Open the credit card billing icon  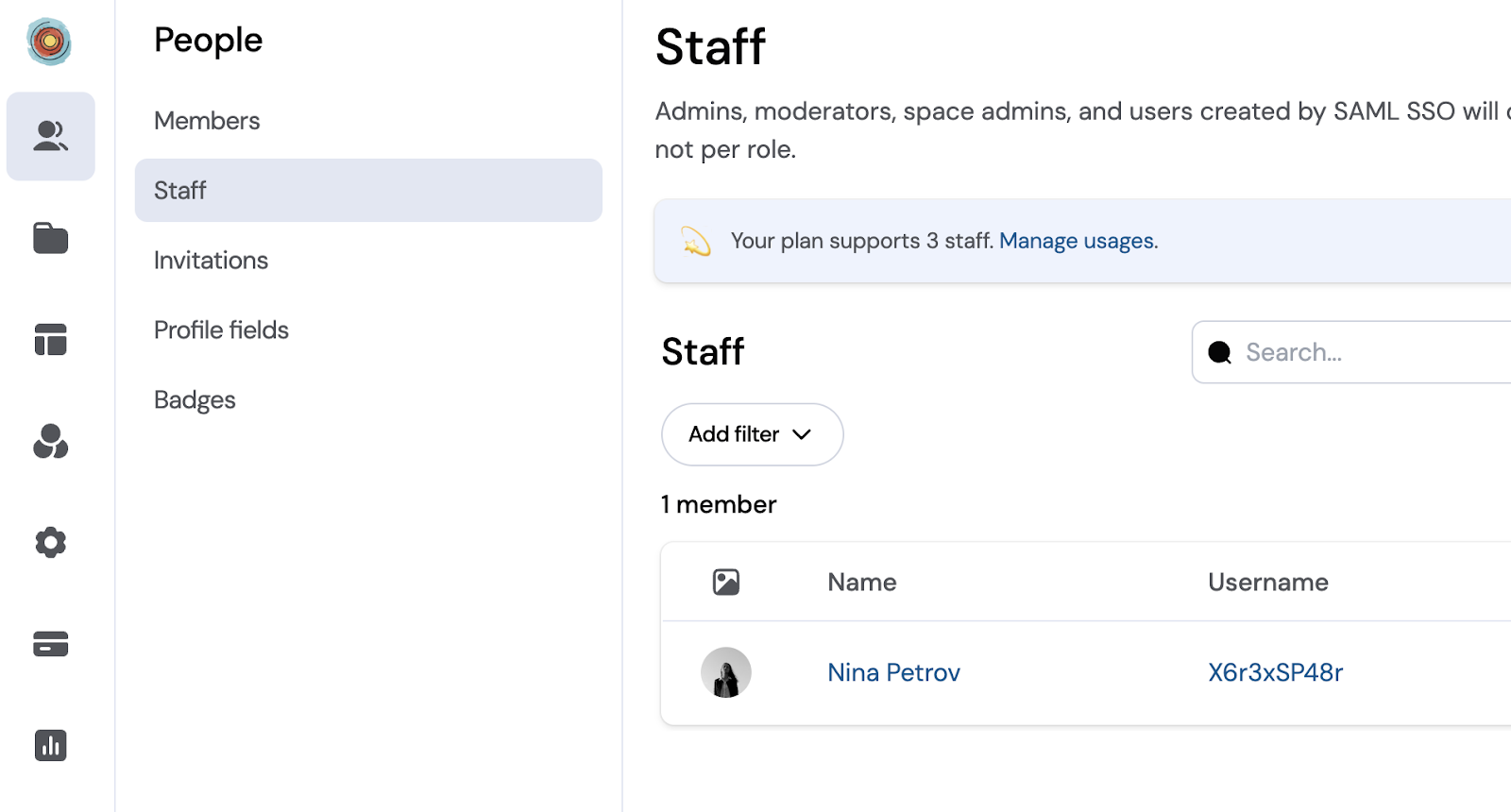point(51,644)
